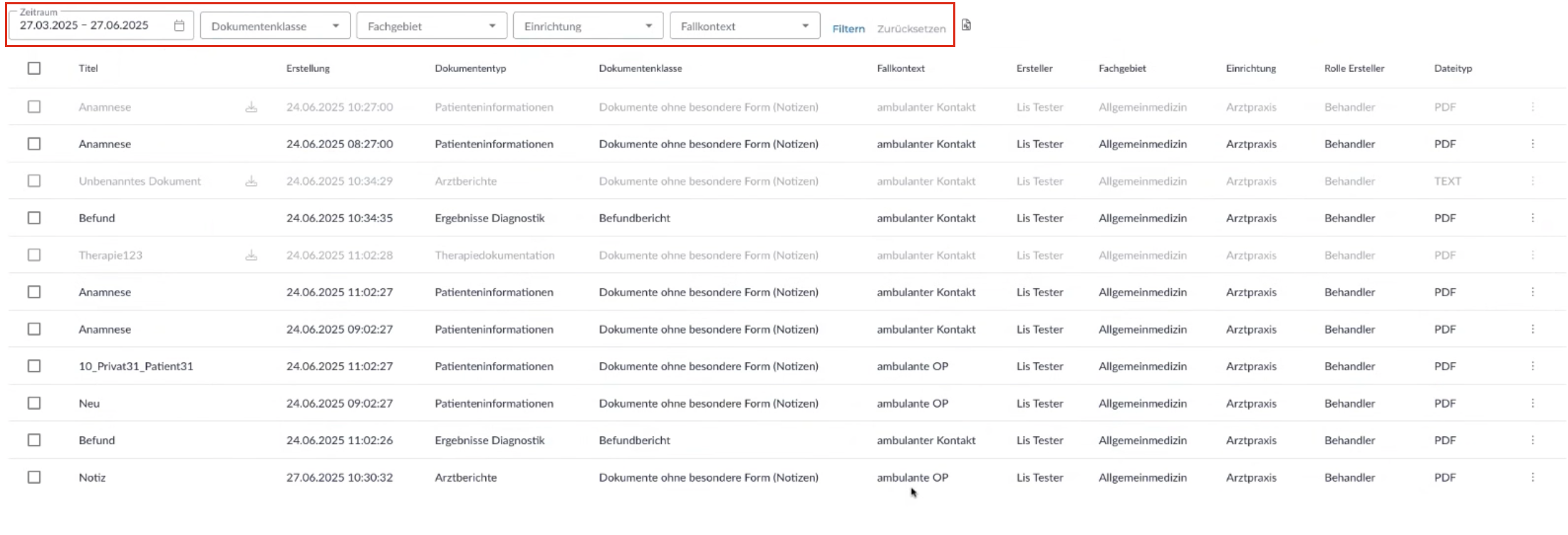Screen dimensions: 1568x535
Task: Open three-dot menu for Notiz row
Action: [1532, 477]
